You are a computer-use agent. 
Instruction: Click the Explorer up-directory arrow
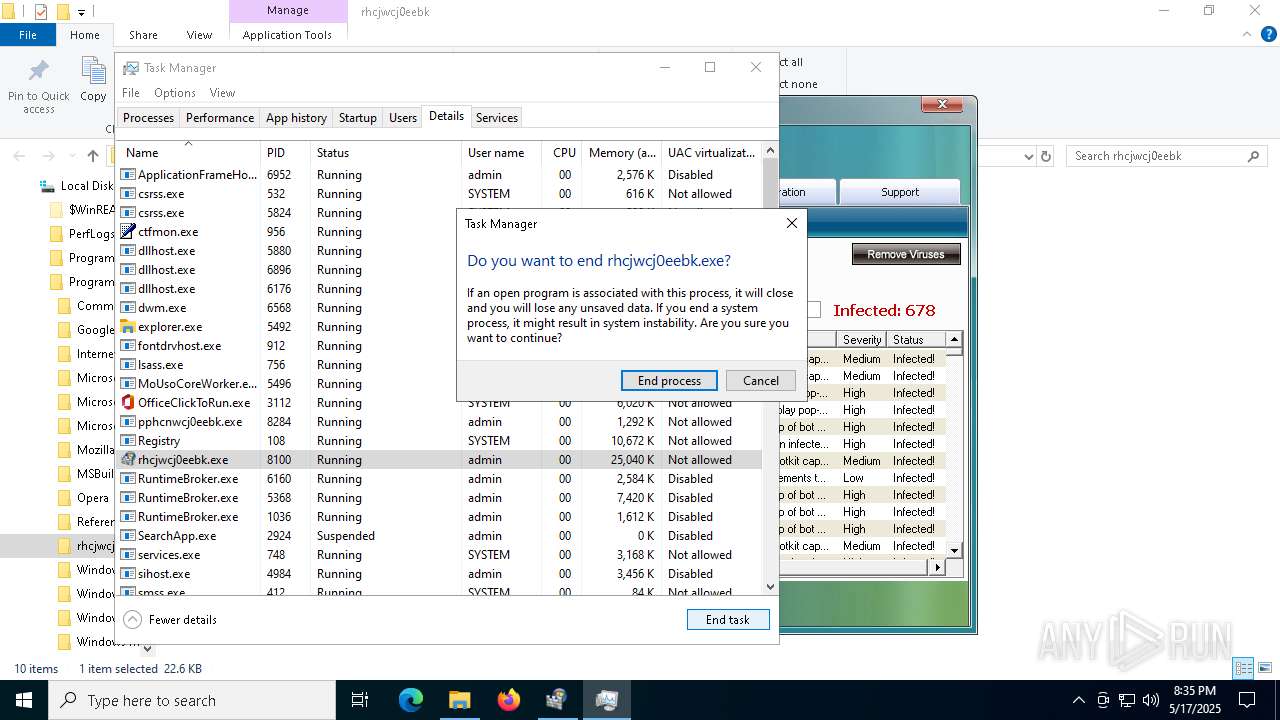[x=93, y=156]
